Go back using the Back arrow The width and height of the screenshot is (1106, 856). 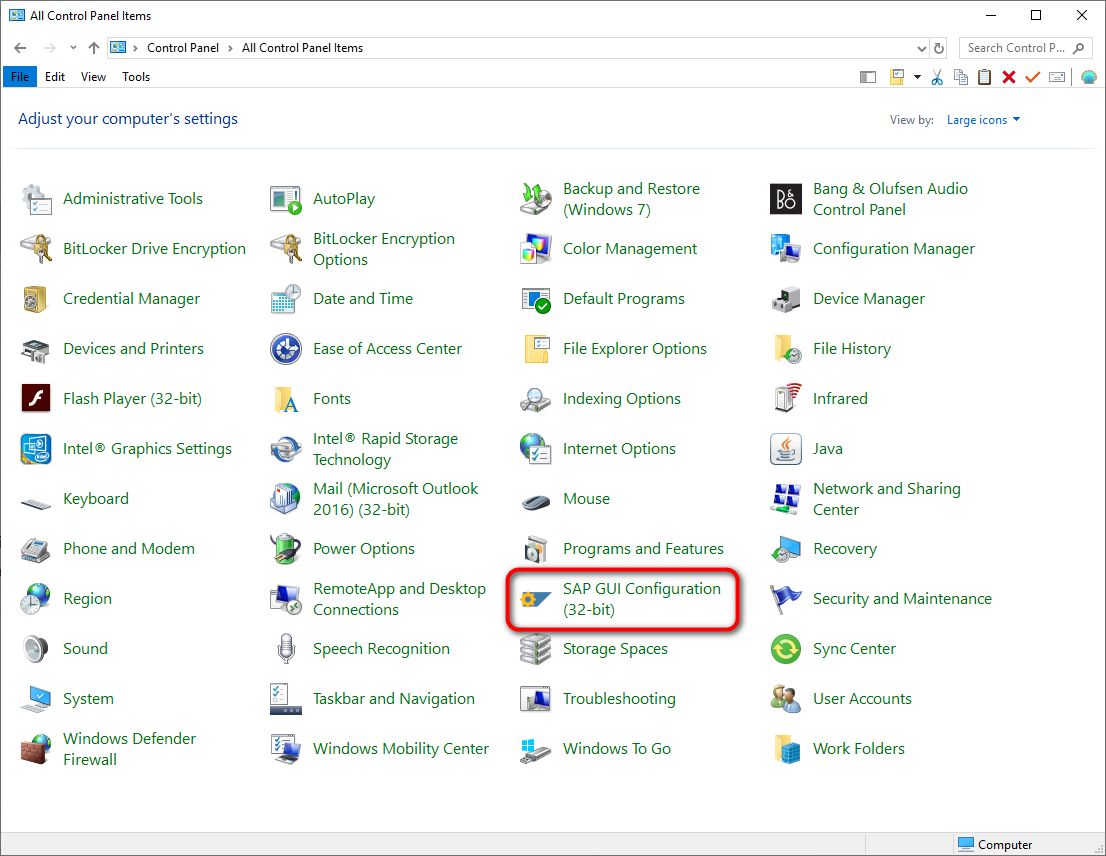pyautogui.click(x=20, y=48)
